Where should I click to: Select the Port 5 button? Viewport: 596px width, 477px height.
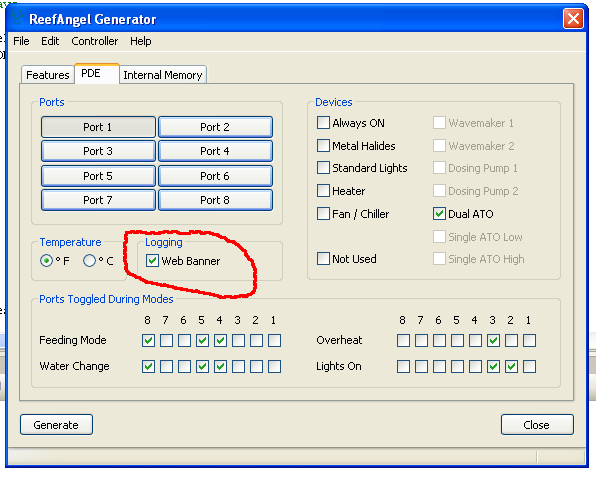click(x=98, y=176)
